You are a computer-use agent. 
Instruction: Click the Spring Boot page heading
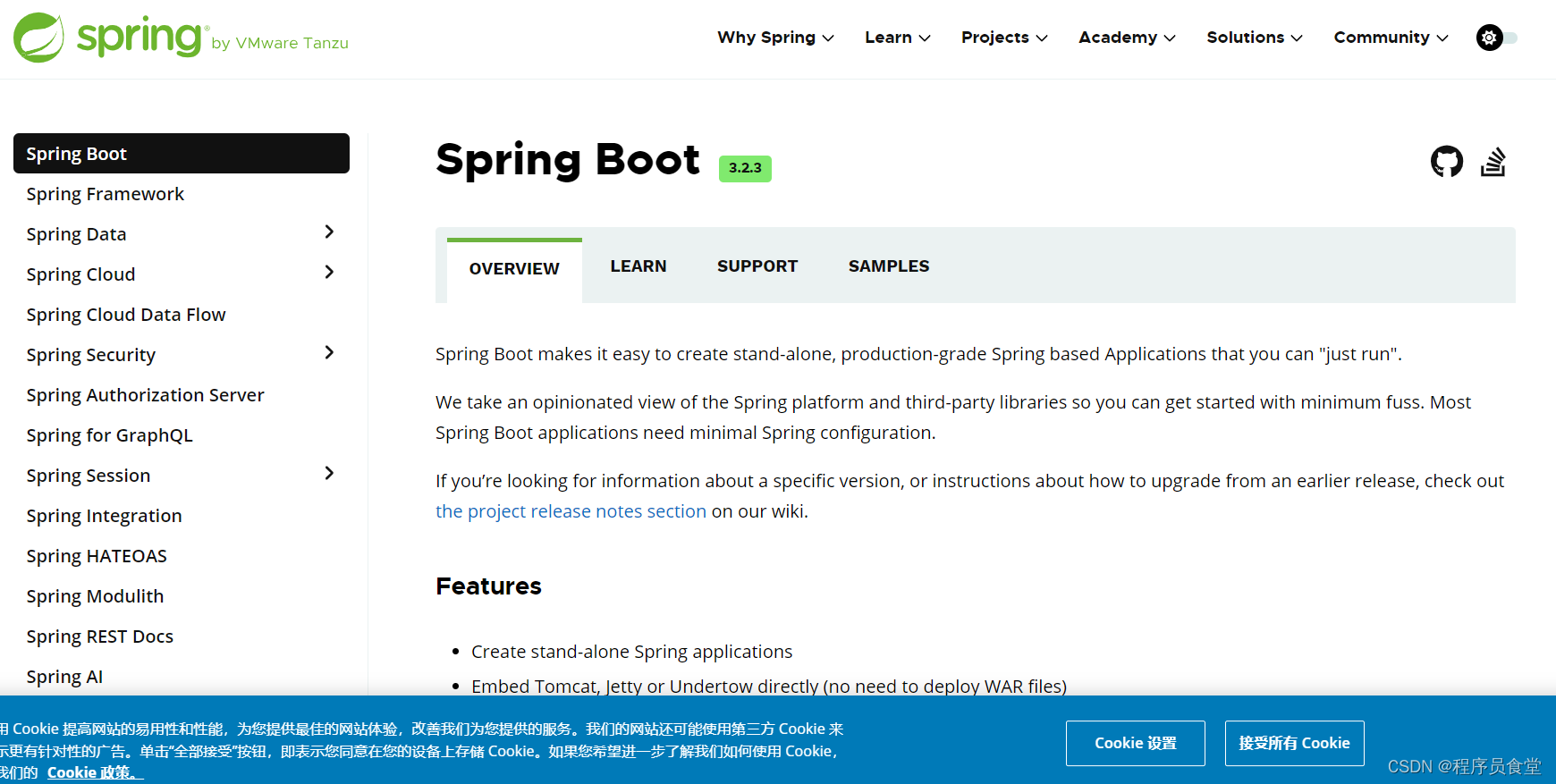tap(568, 161)
